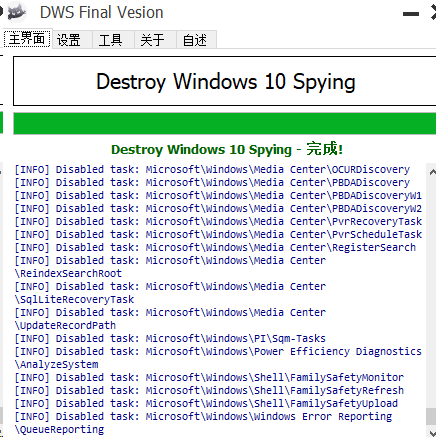The height and width of the screenshot is (437, 436).
Task: Click the DWS cat app icon
Action: click(17, 12)
